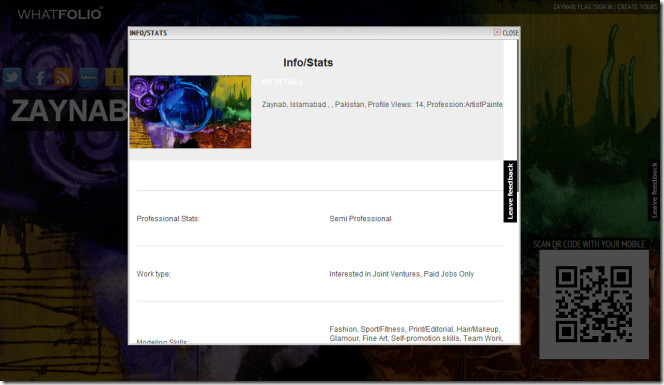The width and height of the screenshot is (664, 385).
Task: Open the Leave feedback tab inside popup
Action: click(510, 191)
